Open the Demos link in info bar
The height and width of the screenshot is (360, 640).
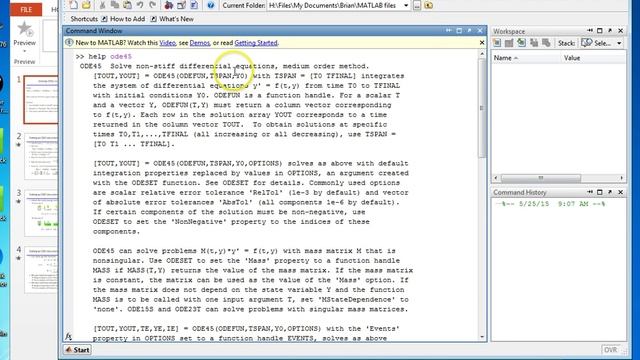tap(200, 43)
